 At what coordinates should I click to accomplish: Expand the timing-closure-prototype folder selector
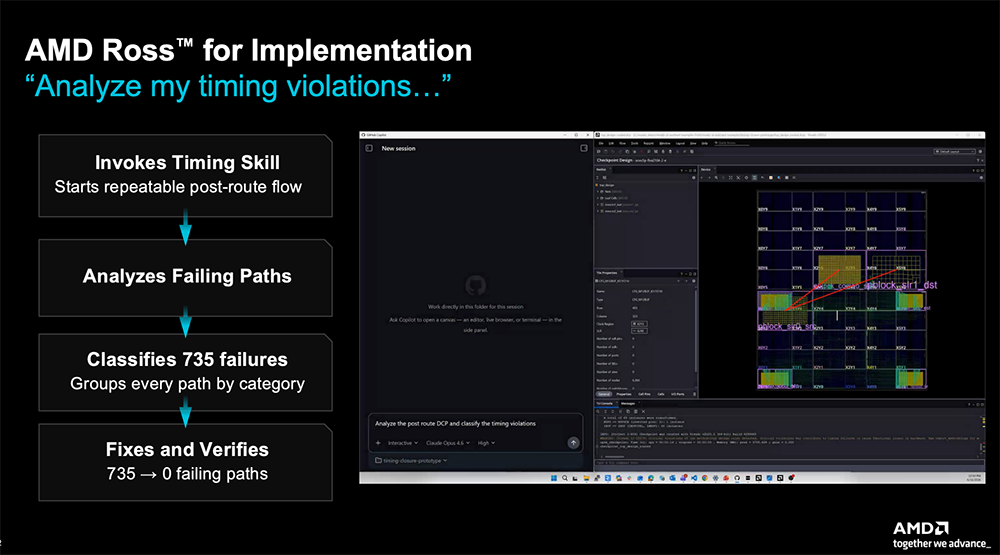(x=411, y=461)
